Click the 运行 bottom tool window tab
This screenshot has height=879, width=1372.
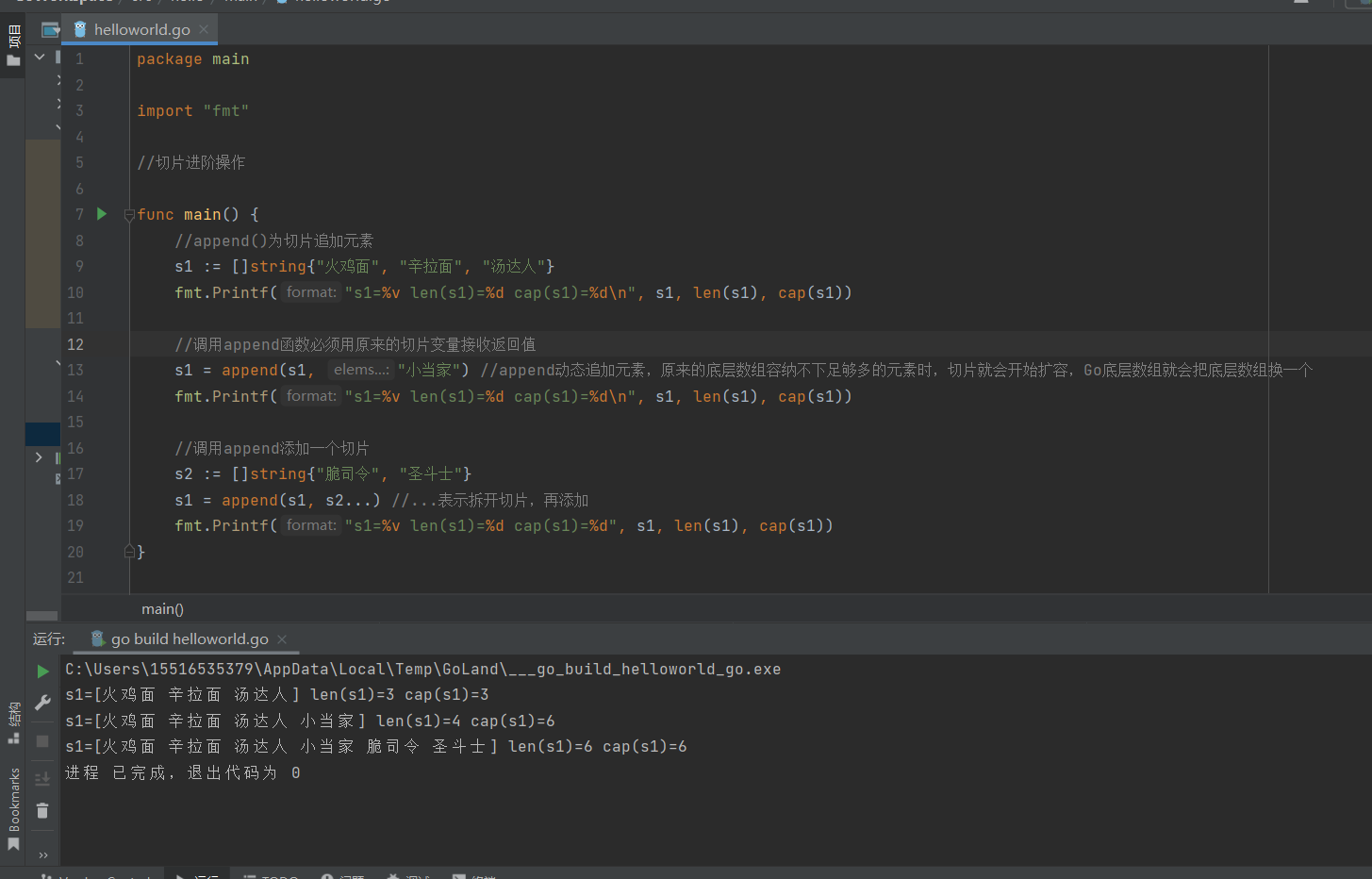[198, 874]
